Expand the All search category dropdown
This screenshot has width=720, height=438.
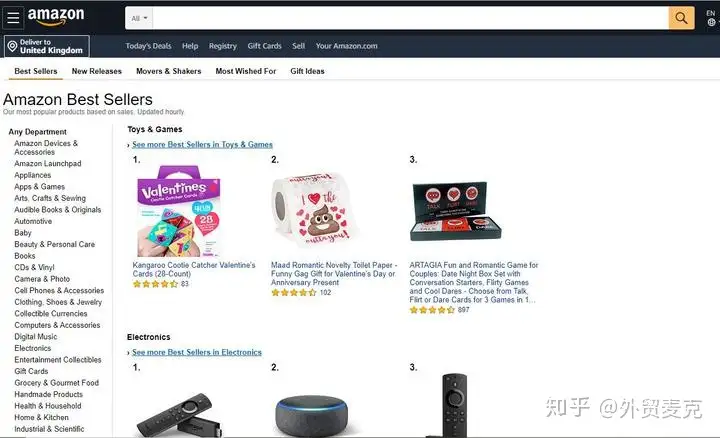tap(139, 18)
